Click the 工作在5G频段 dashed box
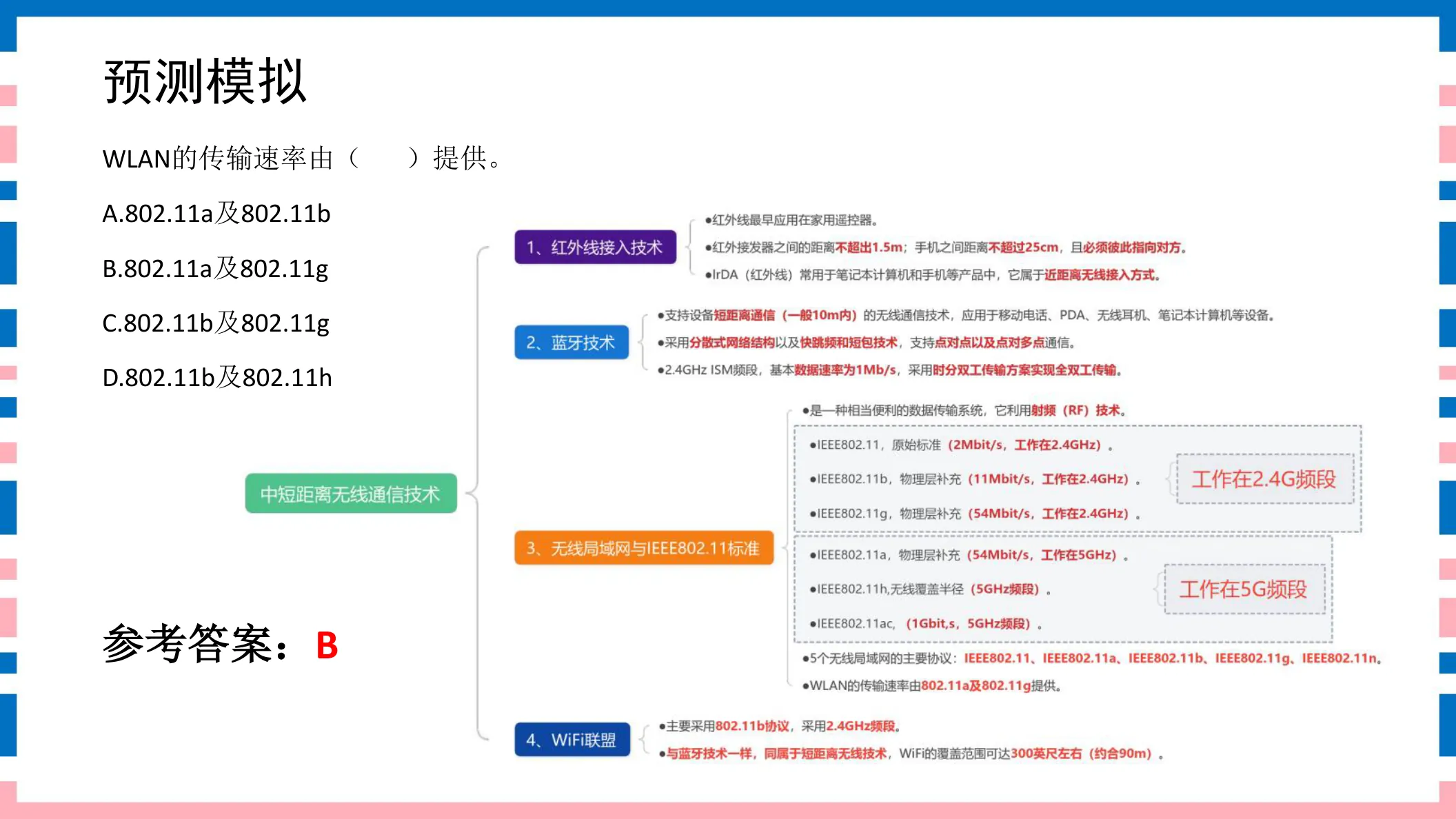 tap(1244, 589)
